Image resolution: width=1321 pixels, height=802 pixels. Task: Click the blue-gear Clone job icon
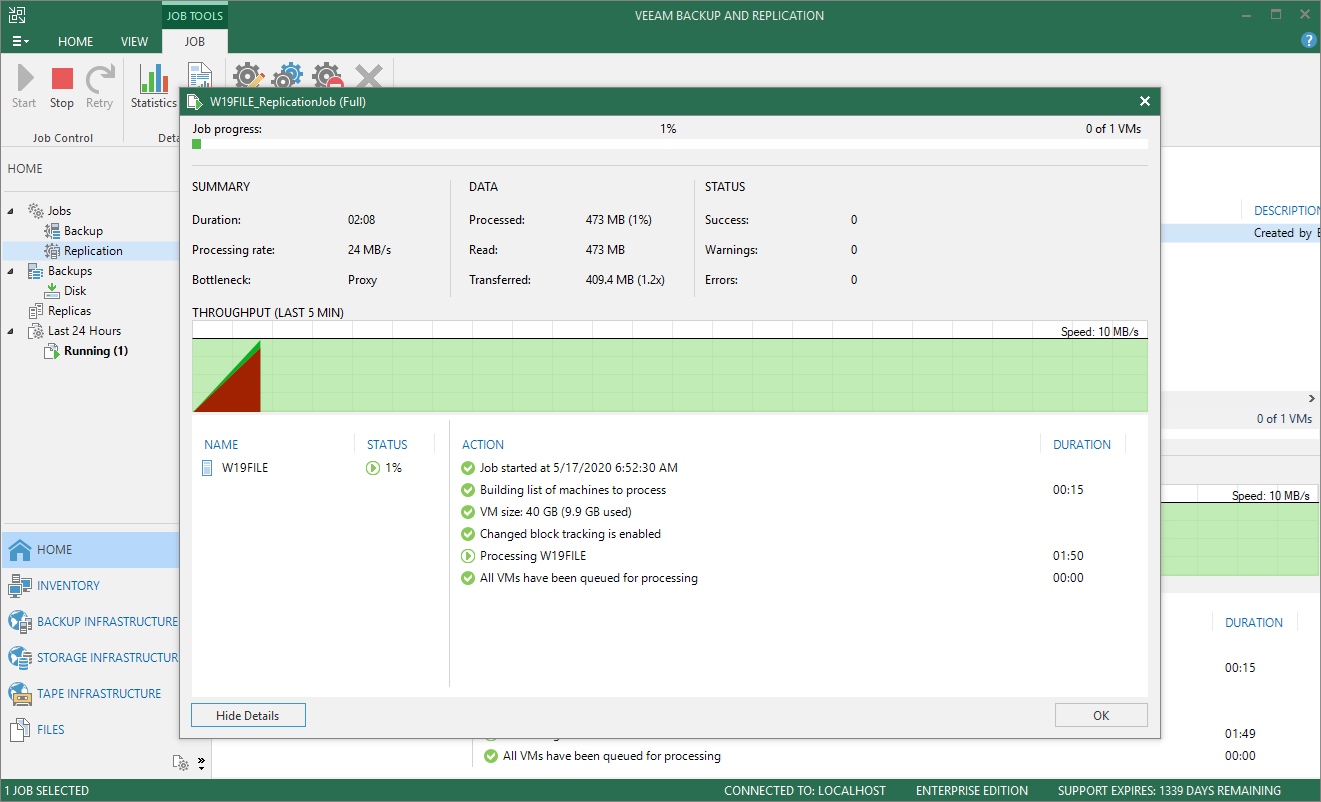click(287, 76)
